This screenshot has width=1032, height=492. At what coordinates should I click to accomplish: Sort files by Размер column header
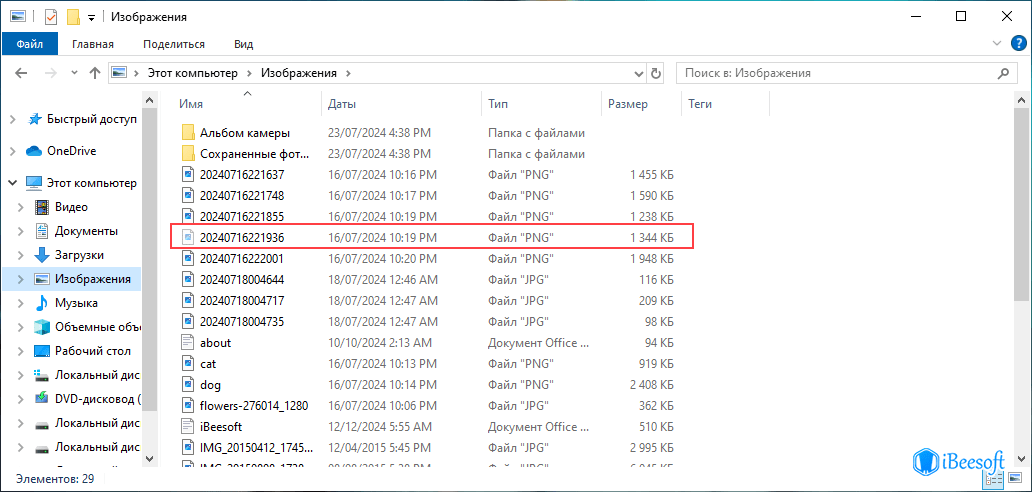click(x=628, y=104)
